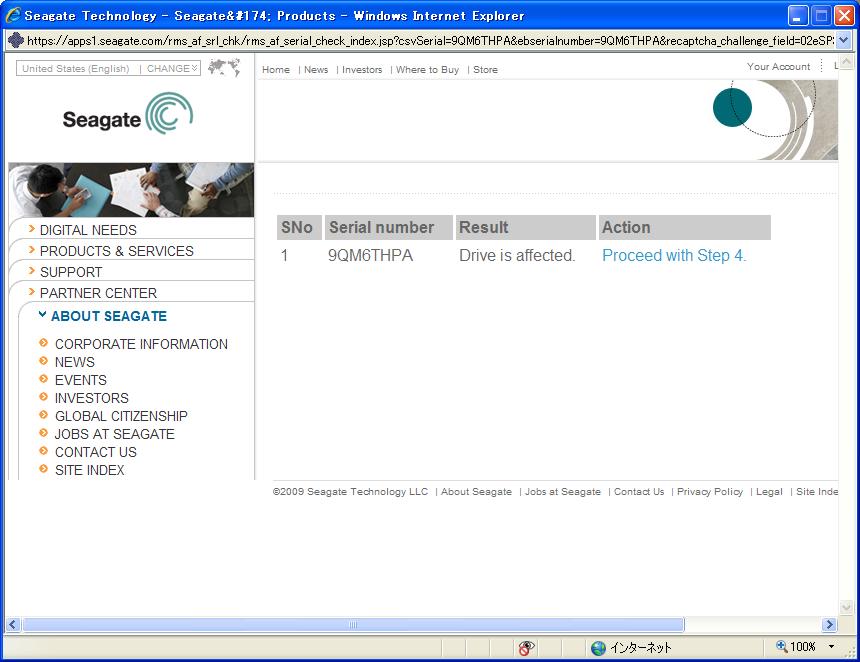Screen dimensions: 860x662
Task: Click the Proceed with Step 4 link
Action: (x=674, y=256)
